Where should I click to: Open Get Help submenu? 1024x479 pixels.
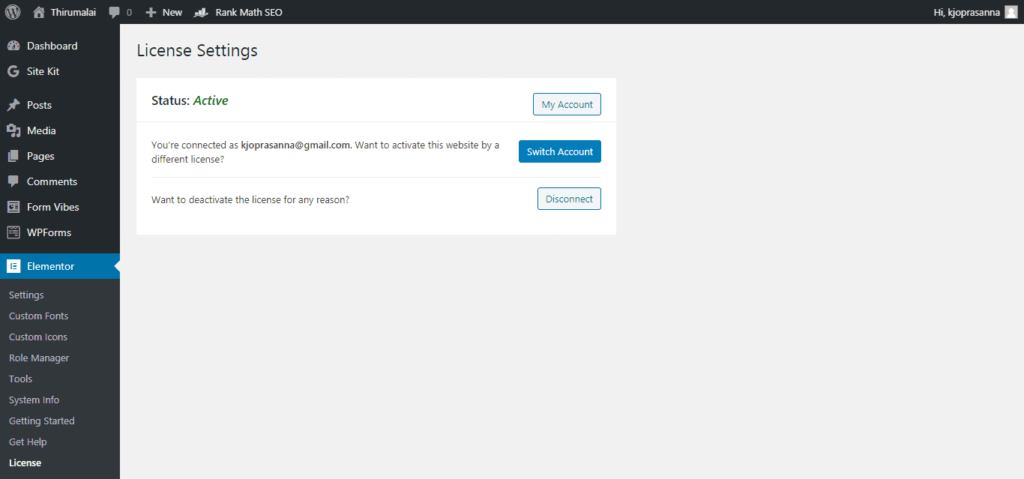pos(27,442)
